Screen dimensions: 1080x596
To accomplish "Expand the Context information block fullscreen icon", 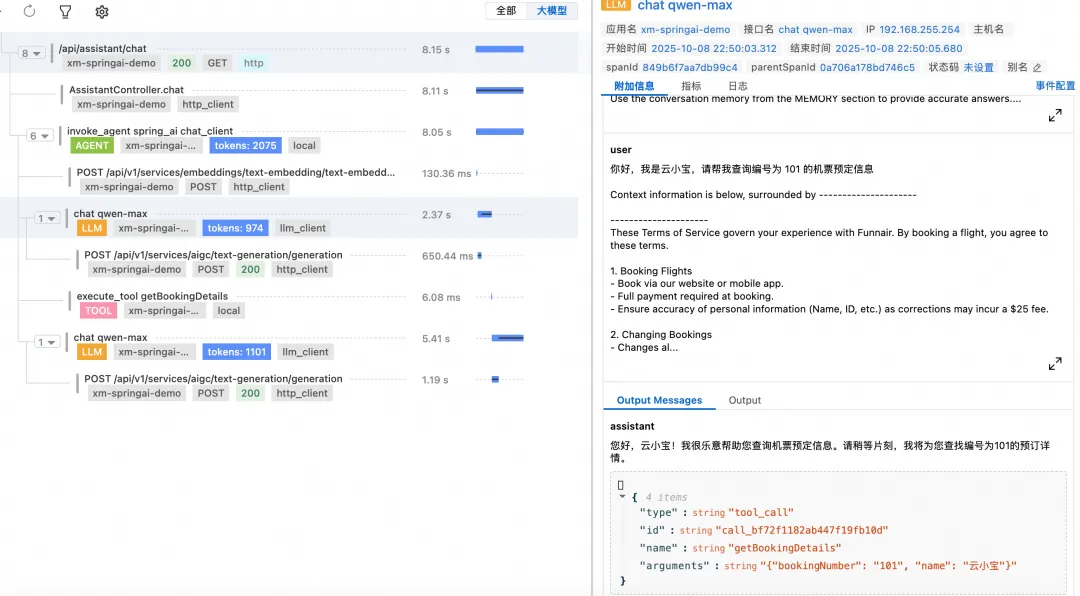I will [1055, 363].
